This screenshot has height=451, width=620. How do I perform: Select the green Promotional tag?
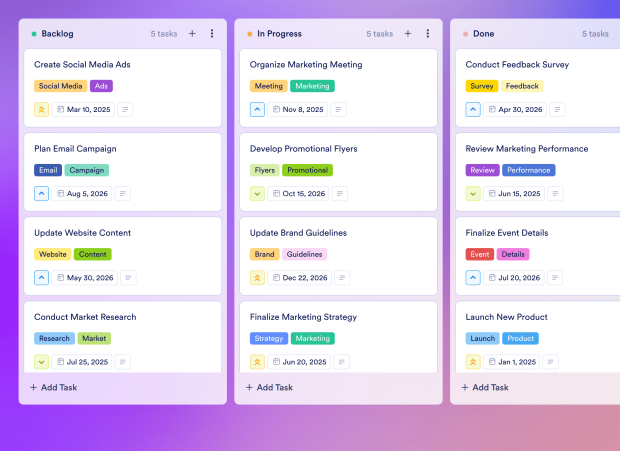[307, 170]
